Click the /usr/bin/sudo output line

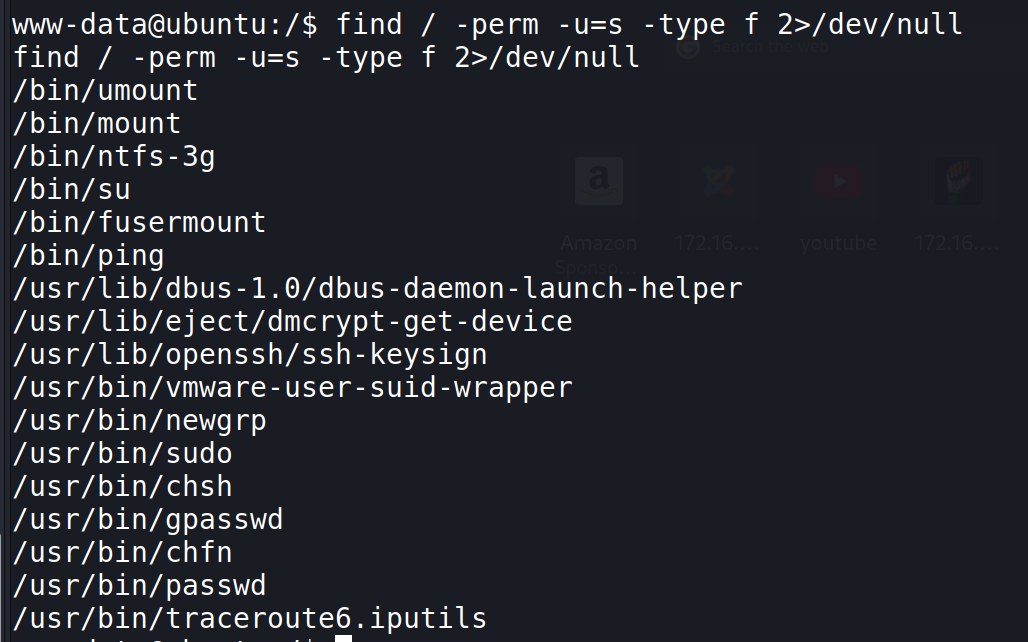[x=123, y=454]
